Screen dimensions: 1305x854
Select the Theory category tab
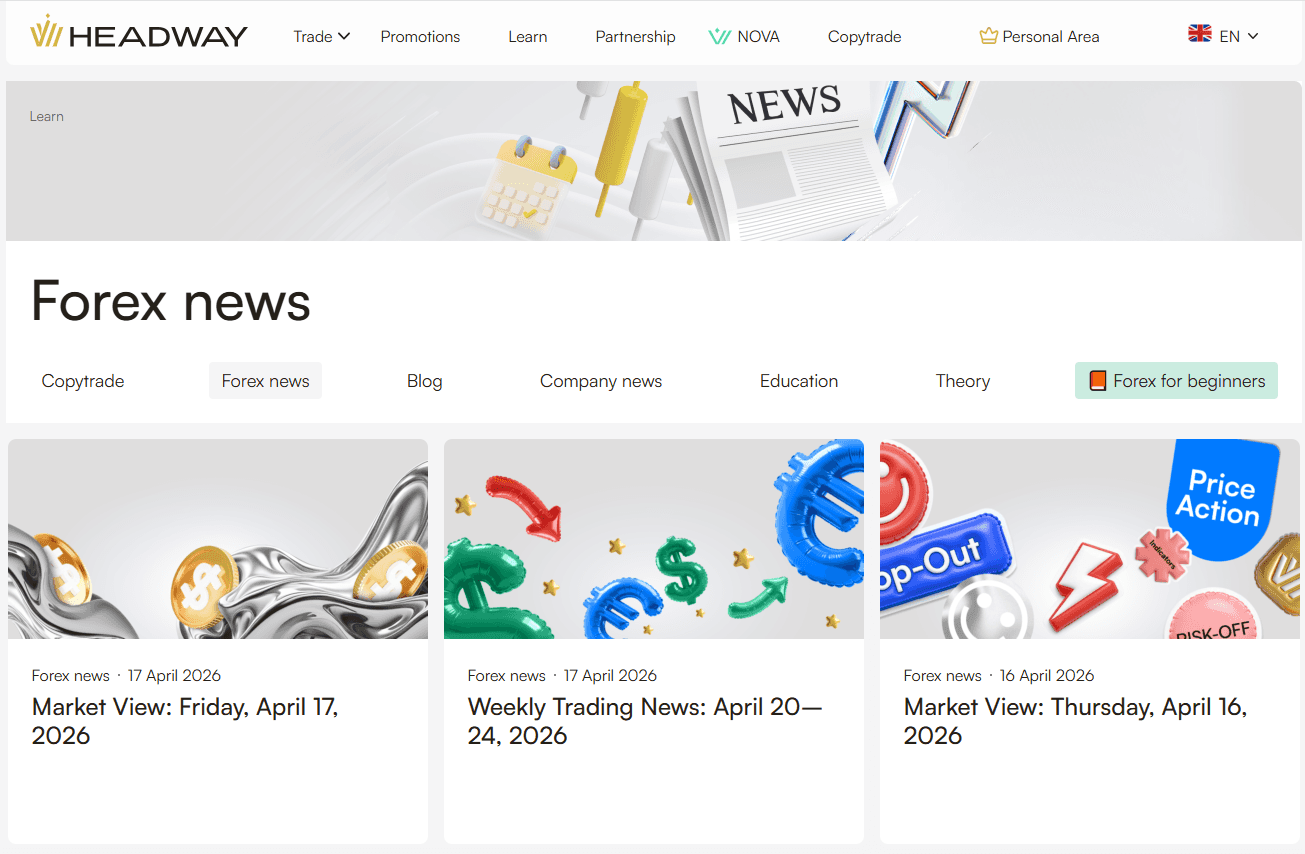(x=962, y=381)
